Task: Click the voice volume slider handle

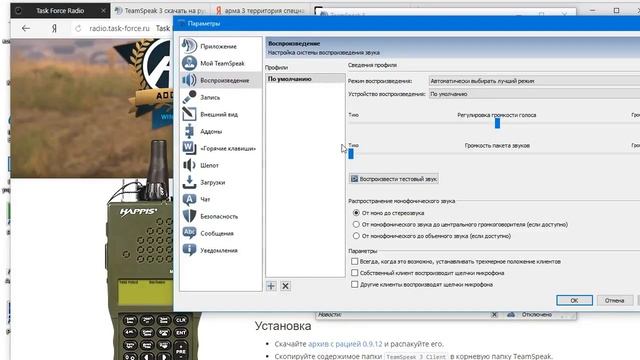Action: point(497,123)
